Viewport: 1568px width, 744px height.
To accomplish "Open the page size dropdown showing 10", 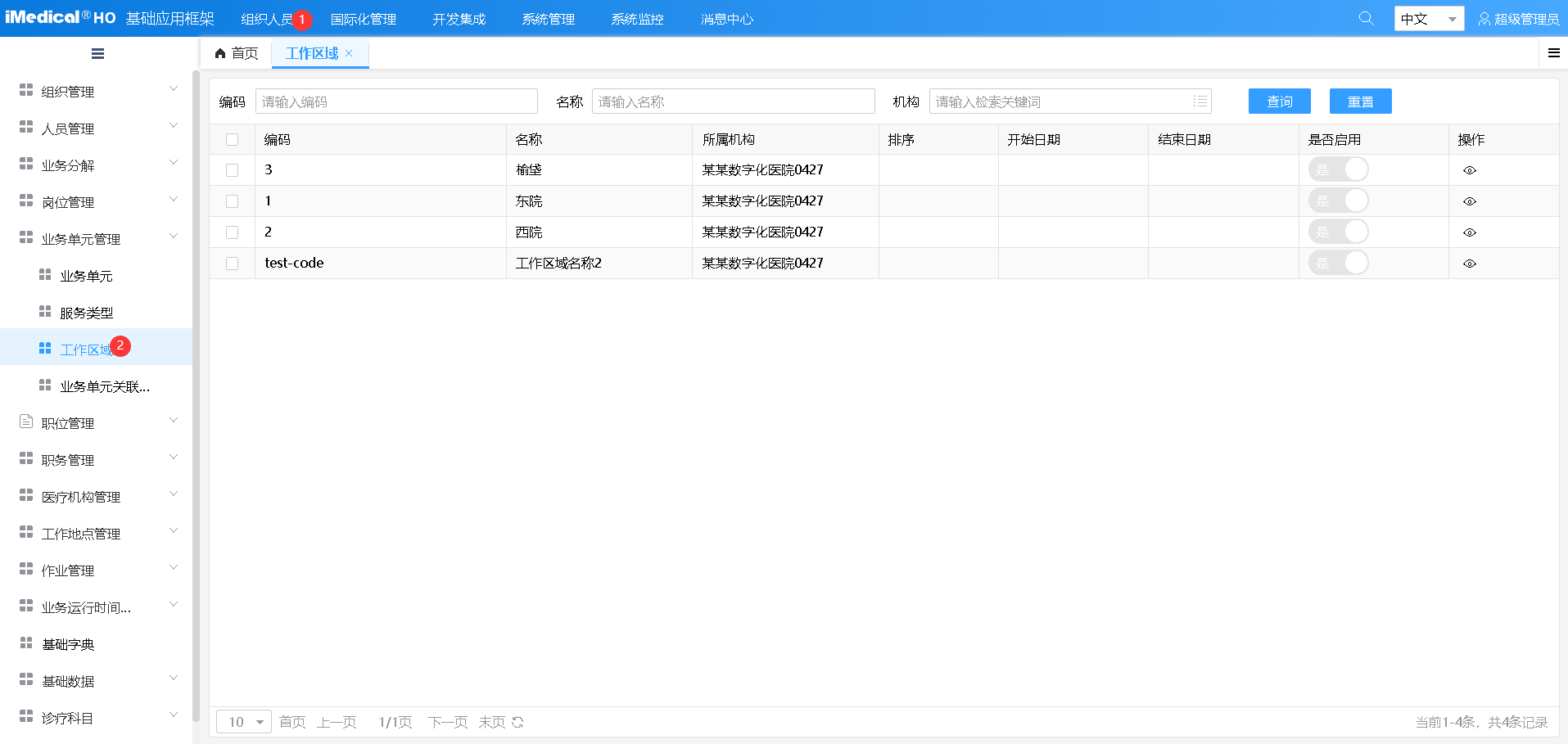I will (x=242, y=722).
